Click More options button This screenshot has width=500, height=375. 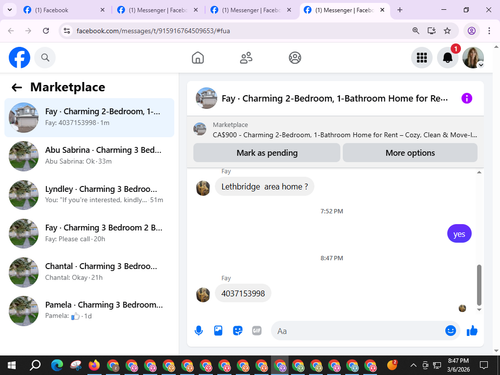(x=410, y=153)
